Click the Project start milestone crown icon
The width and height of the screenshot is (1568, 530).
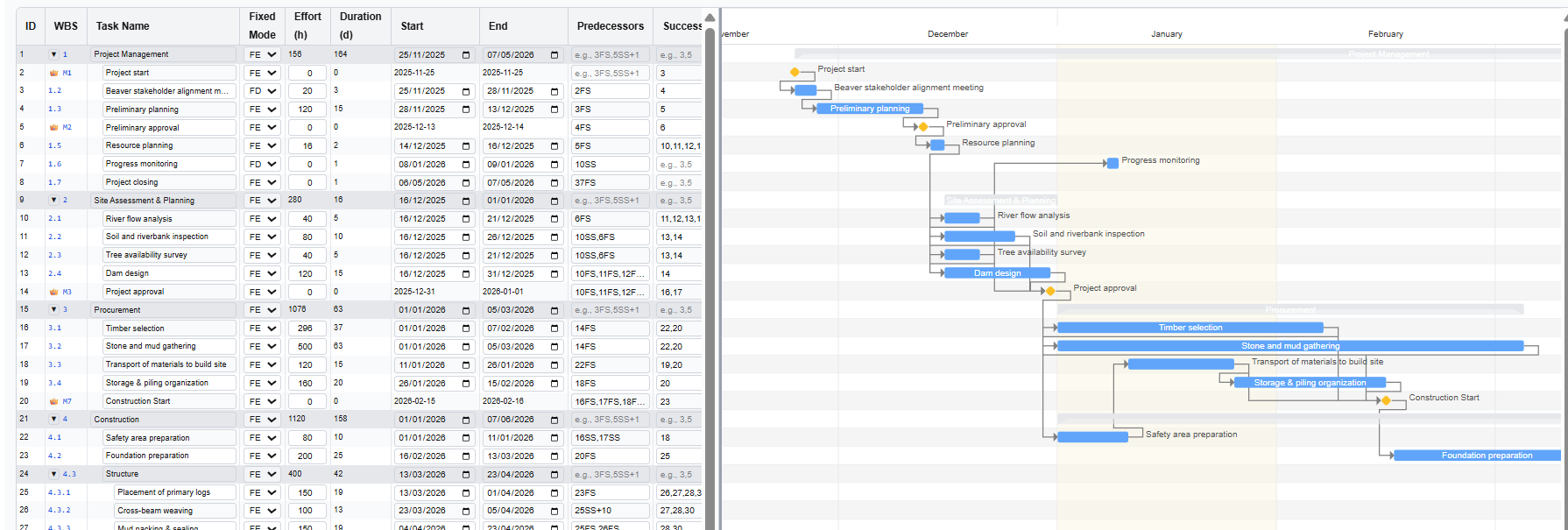coord(53,73)
